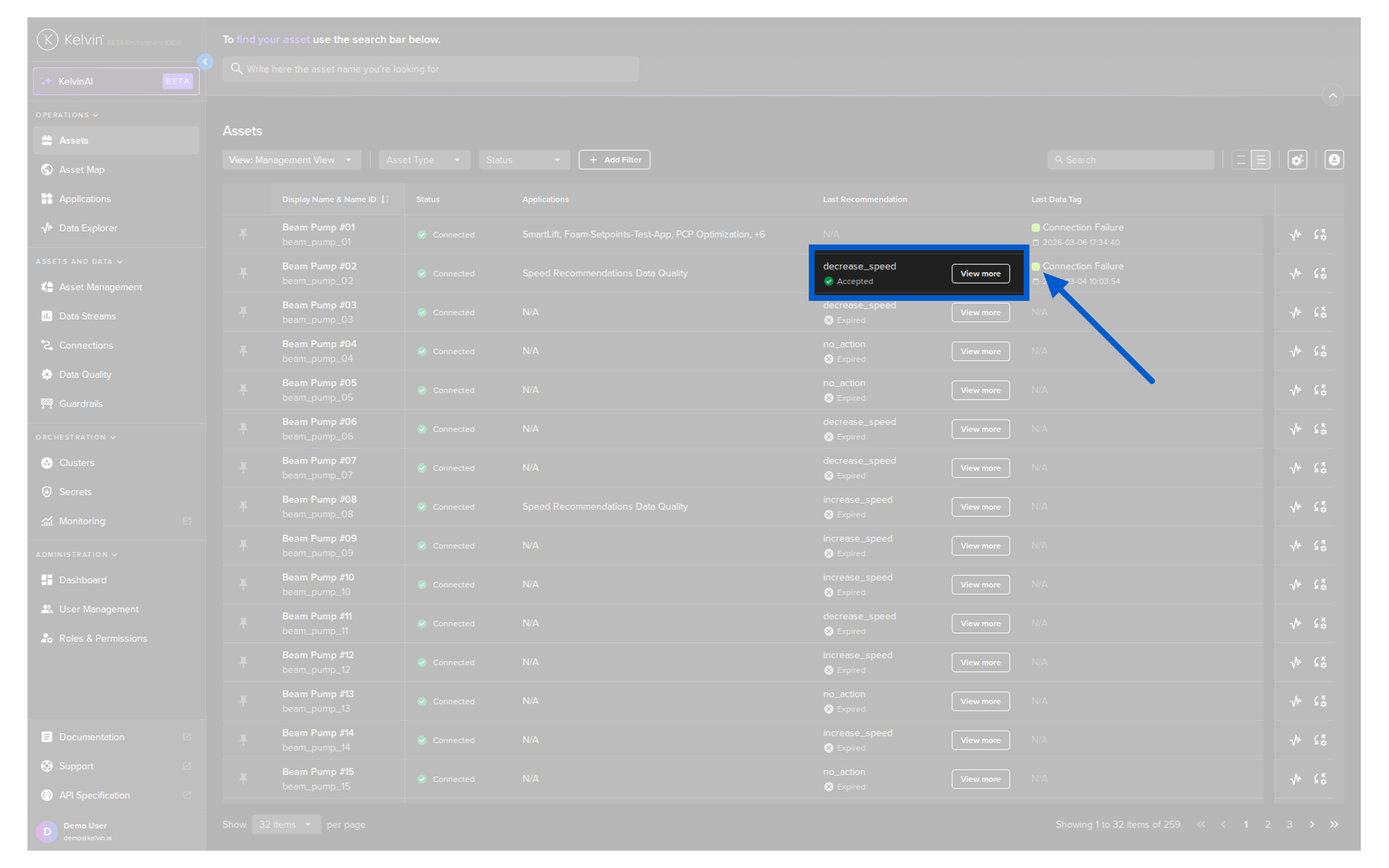Pin the Beam Pump #01 row
The image size is (1389, 868).
tap(243, 234)
